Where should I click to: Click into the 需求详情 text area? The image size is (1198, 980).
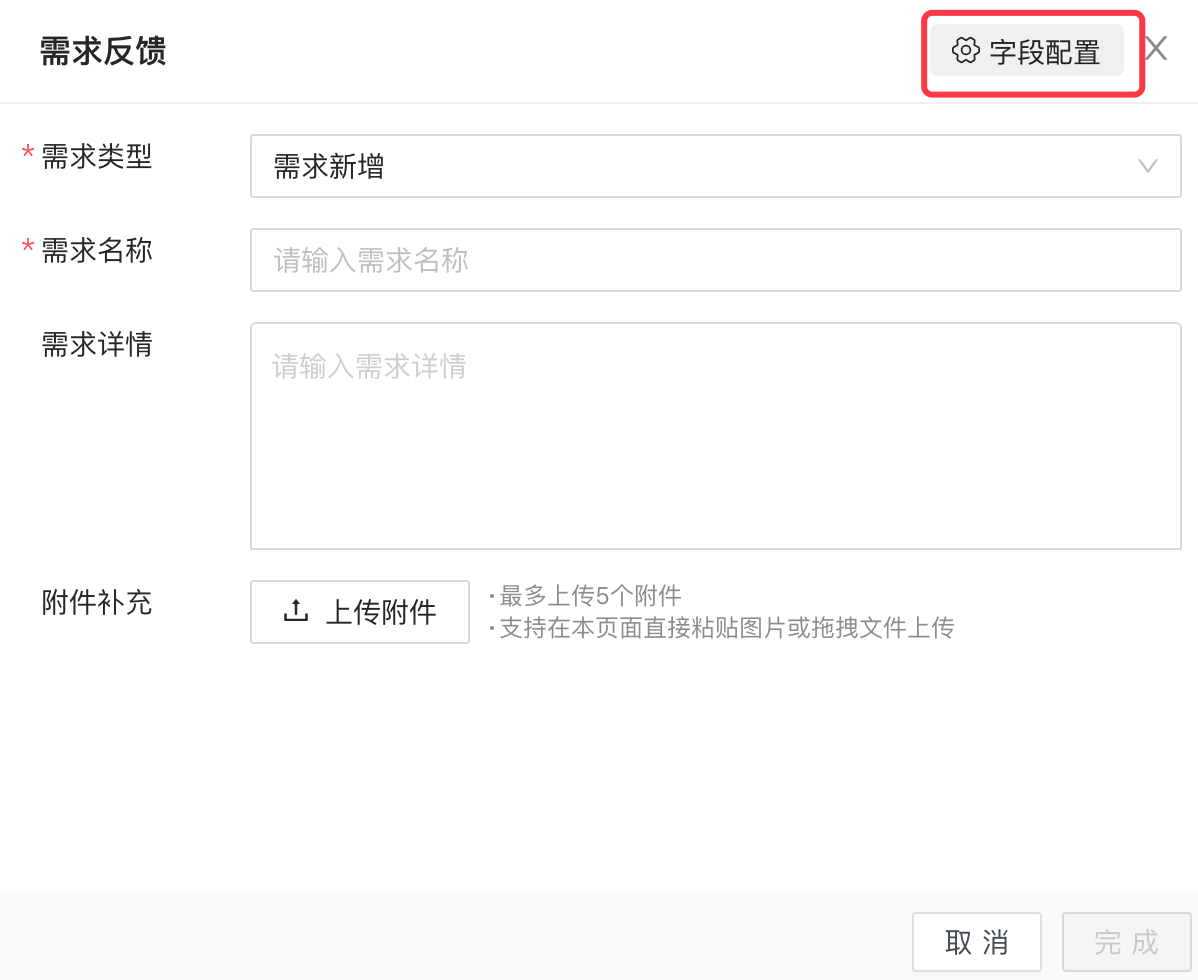(715, 435)
